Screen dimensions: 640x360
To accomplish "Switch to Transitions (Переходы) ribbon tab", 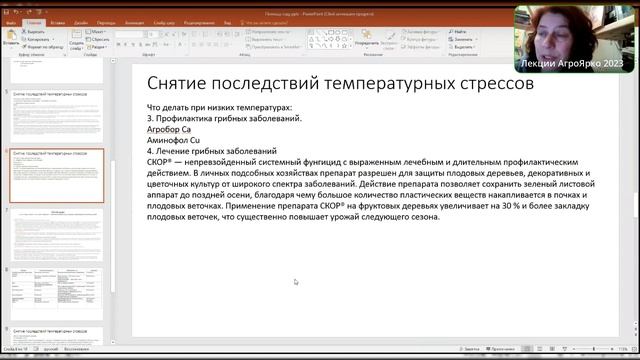I will pos(106,23).
